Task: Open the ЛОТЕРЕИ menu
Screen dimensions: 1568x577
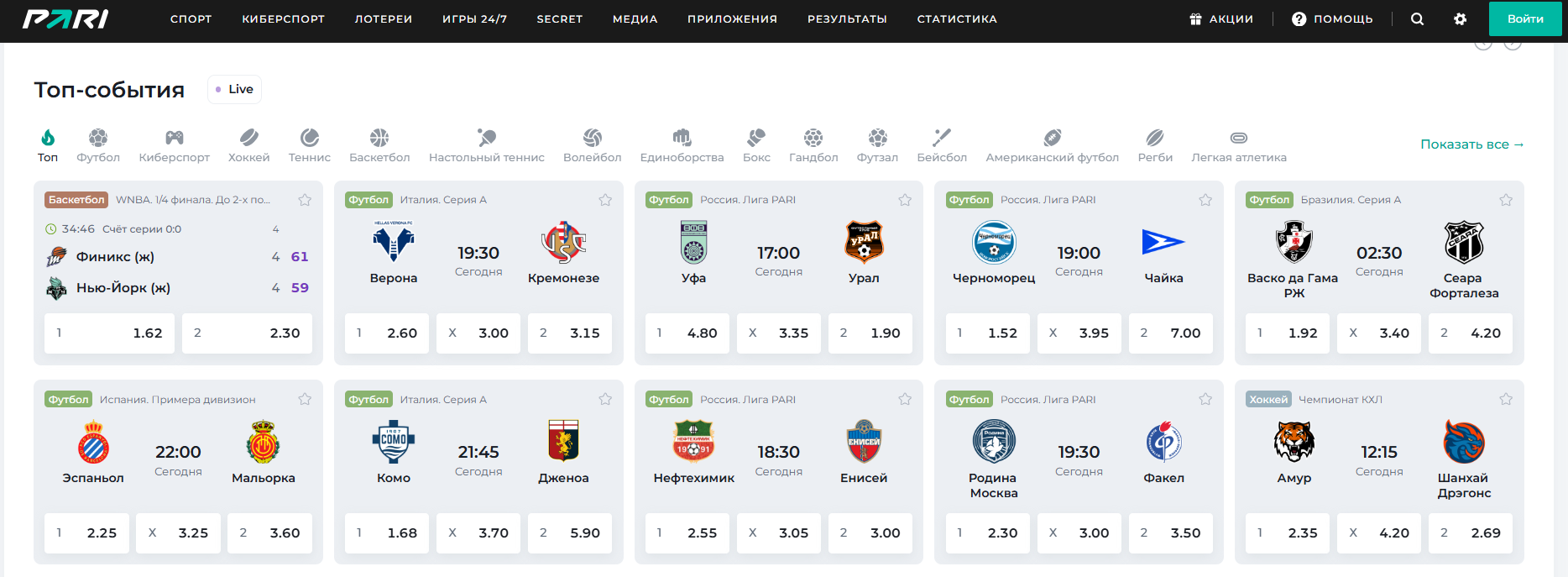Action: [384, 18]
